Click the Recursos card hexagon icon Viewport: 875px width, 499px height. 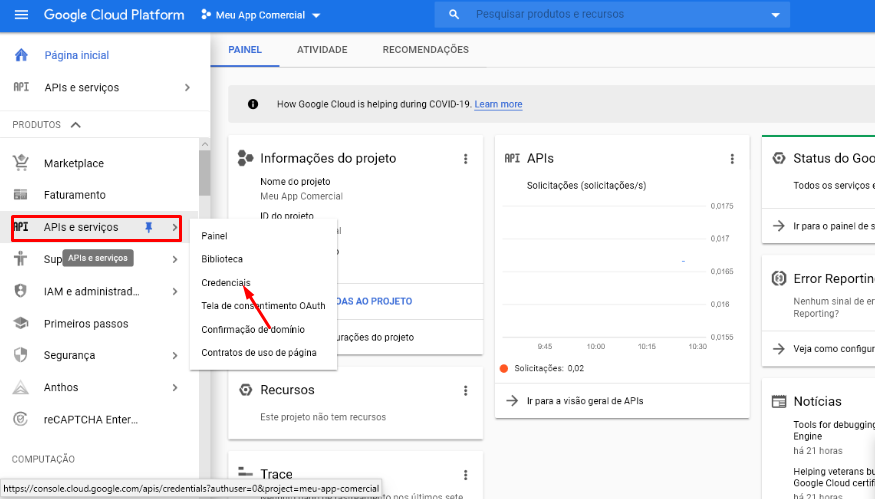point(246,390)
